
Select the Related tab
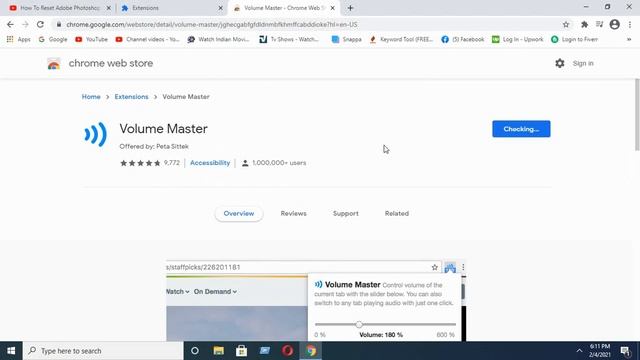pyautogui.click(x=397, y=213)
